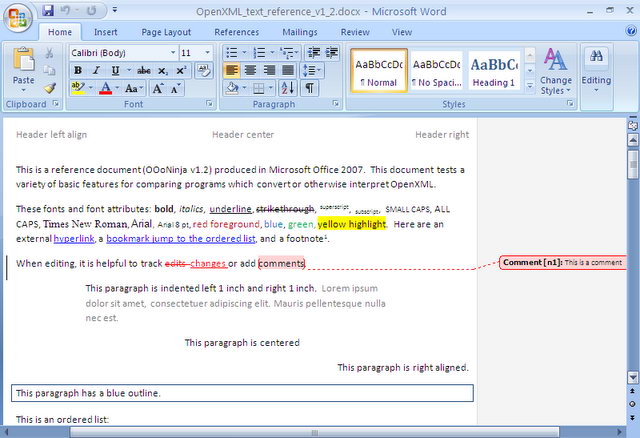Click the Numbering list icon

(259, 53)
